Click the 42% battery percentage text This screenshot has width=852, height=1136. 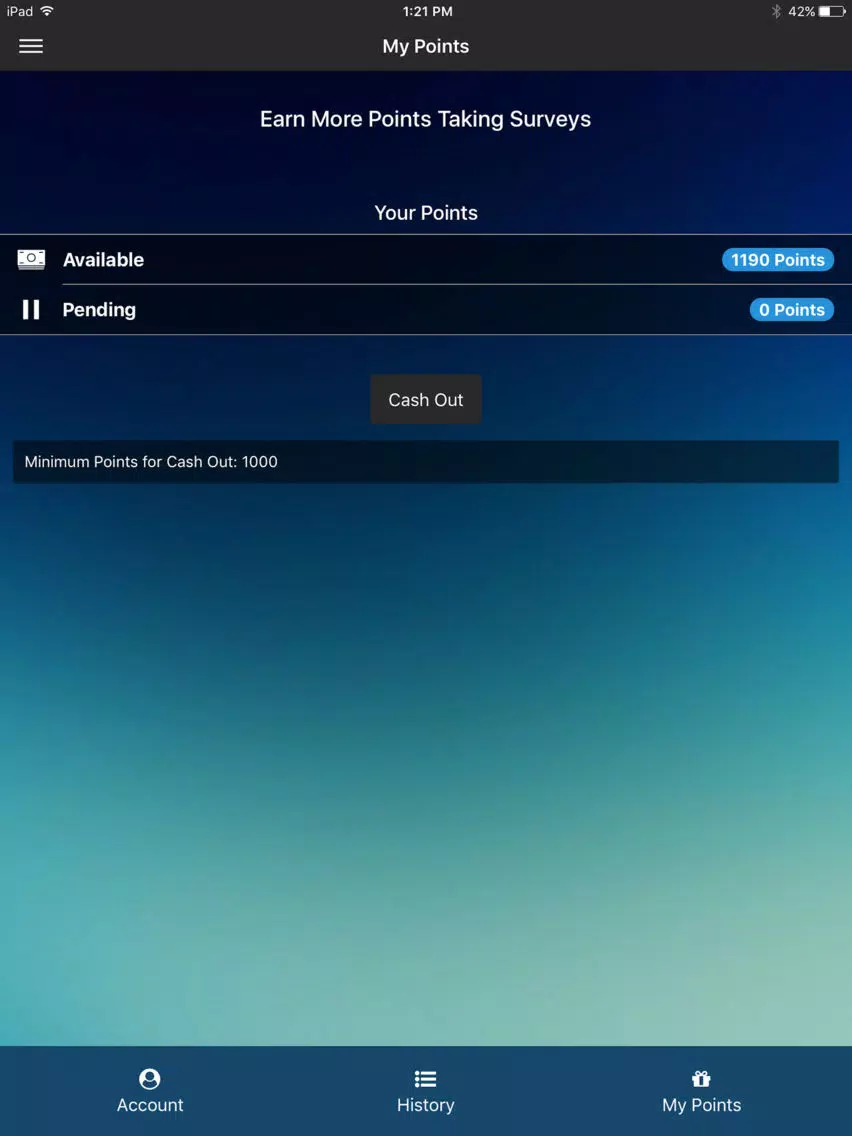tap(801, 11)
